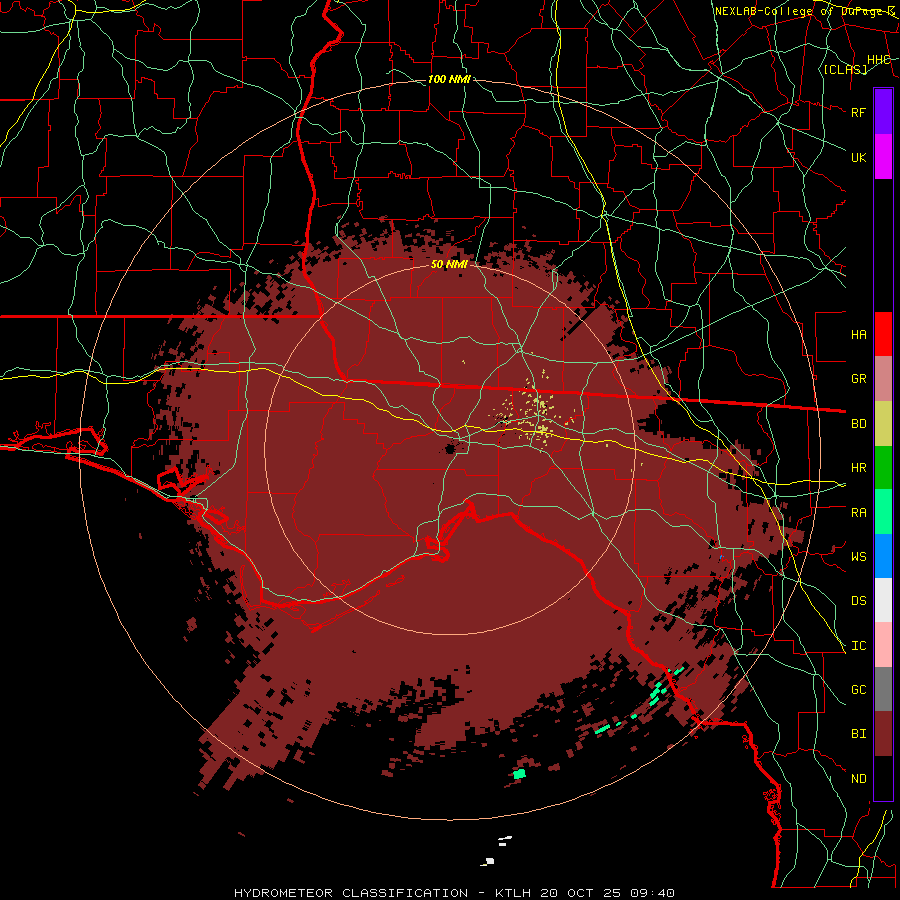This screenshot has height=900, width=900.
Task: Click the [CLAS] label near legend
Action: tap(845, 69)
